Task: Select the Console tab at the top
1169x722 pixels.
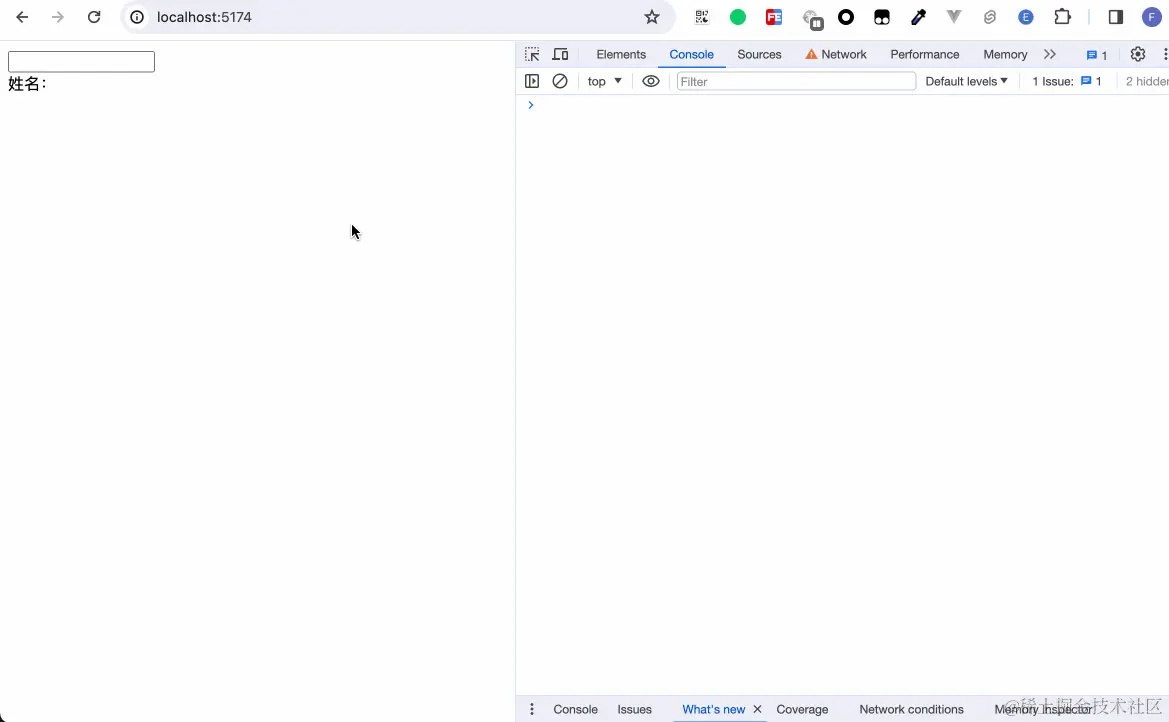Action: click(x=691, y=54)
